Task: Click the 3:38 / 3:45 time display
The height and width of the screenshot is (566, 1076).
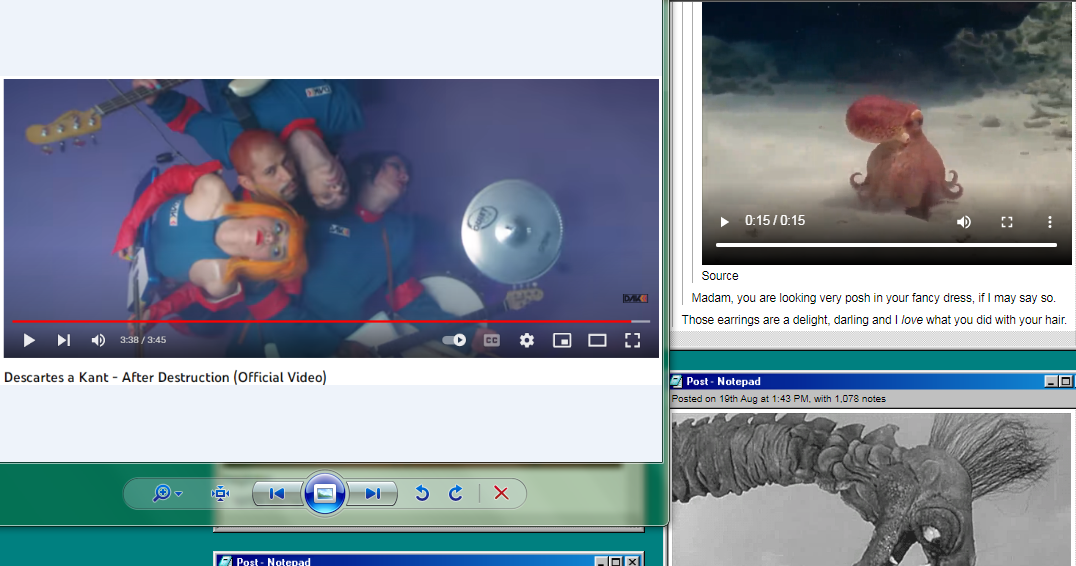Action: coord(143,340)
